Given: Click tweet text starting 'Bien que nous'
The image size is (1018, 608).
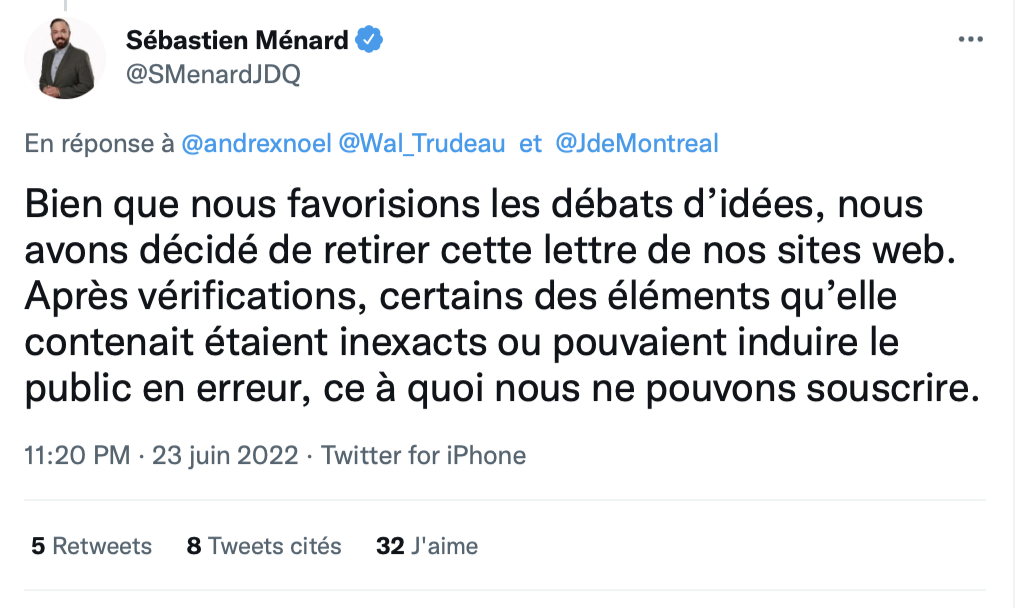Looking at the screenshot, I should [x=502, y=296].
